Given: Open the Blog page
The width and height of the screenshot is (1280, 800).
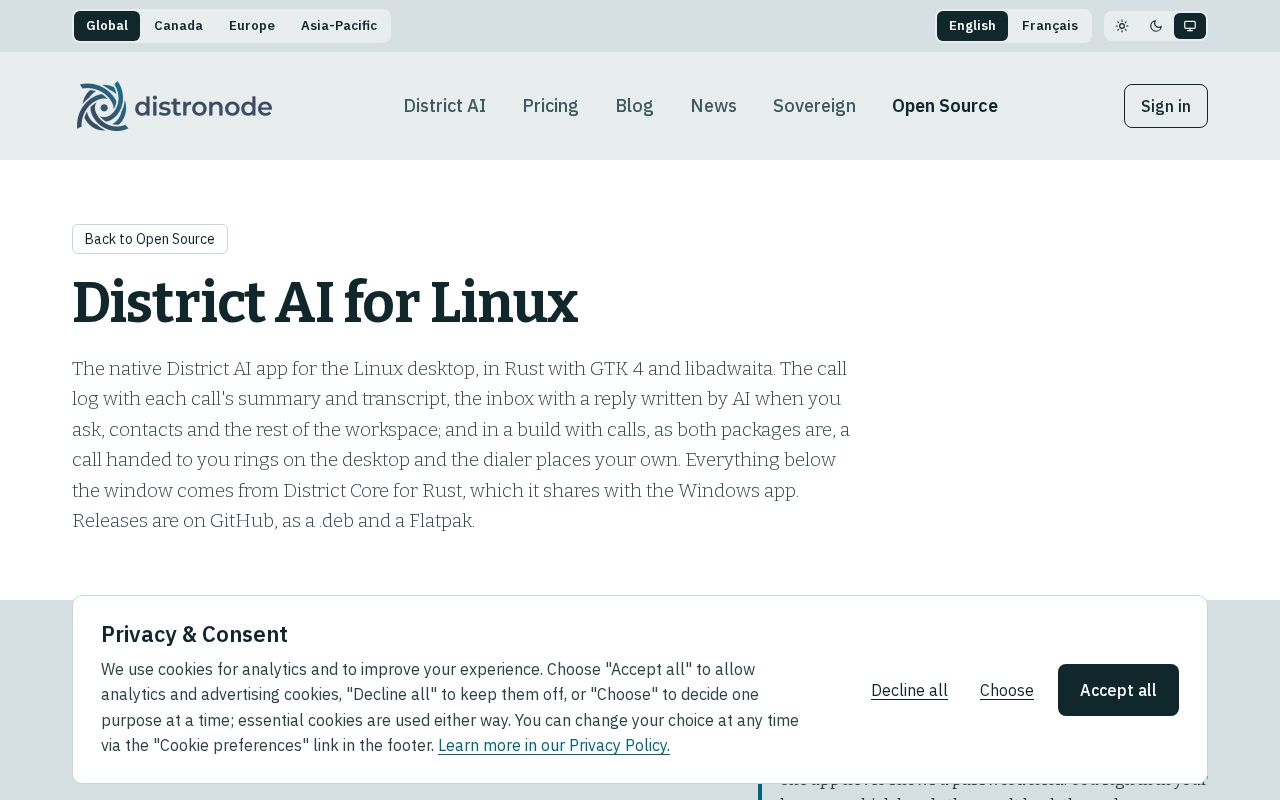Looking at the screenshot, I should 634,106.
